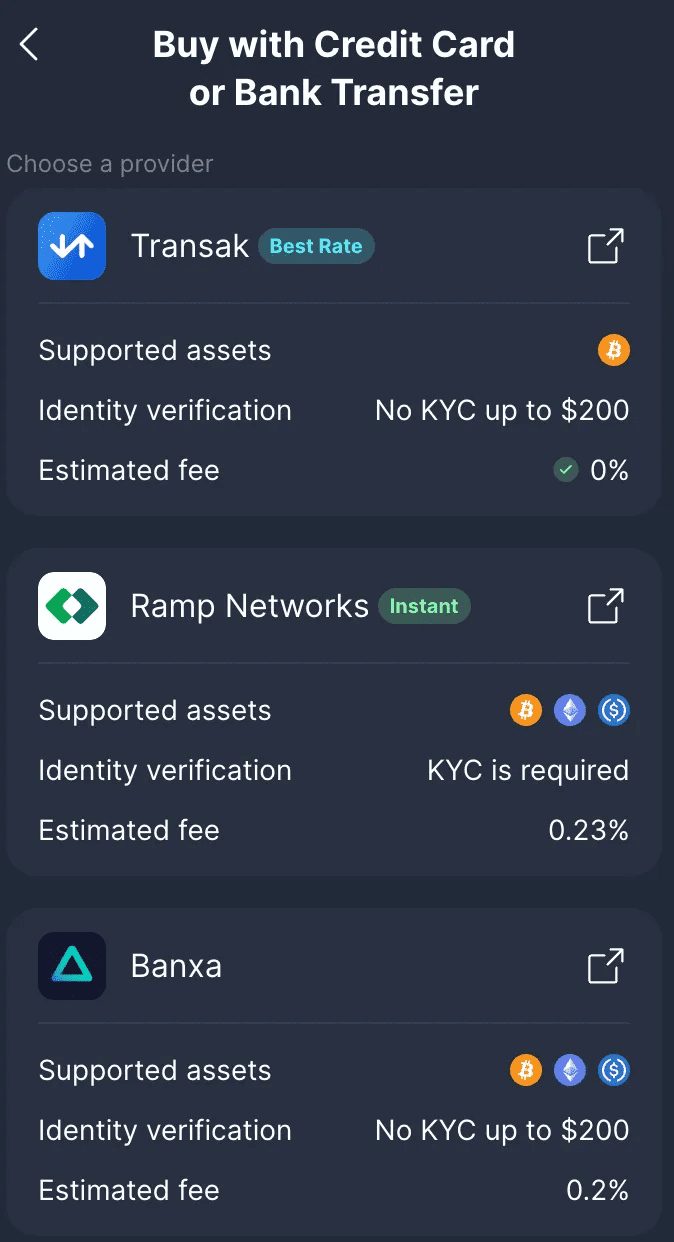Click the Ethereum icon in Banxa supported assets
674x1242 pixels.
(x=569, y=1070)
